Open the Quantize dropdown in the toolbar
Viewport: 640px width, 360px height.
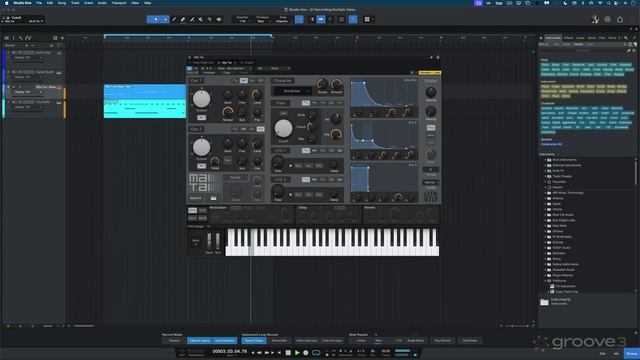pos(242,19)
